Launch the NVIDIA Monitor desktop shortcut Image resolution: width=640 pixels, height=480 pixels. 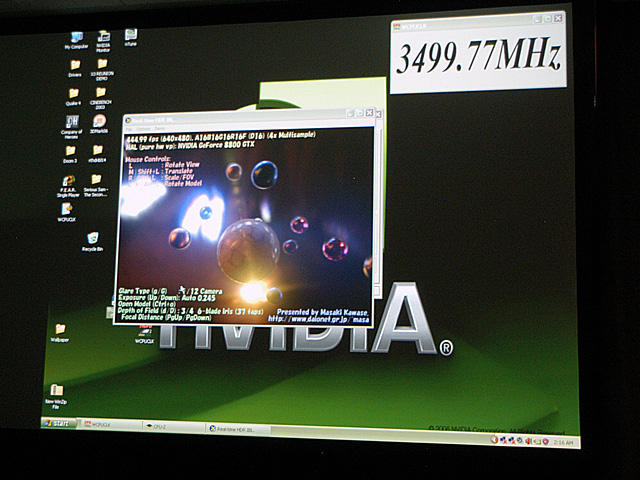pyautogui.click(x=103, y=41)
